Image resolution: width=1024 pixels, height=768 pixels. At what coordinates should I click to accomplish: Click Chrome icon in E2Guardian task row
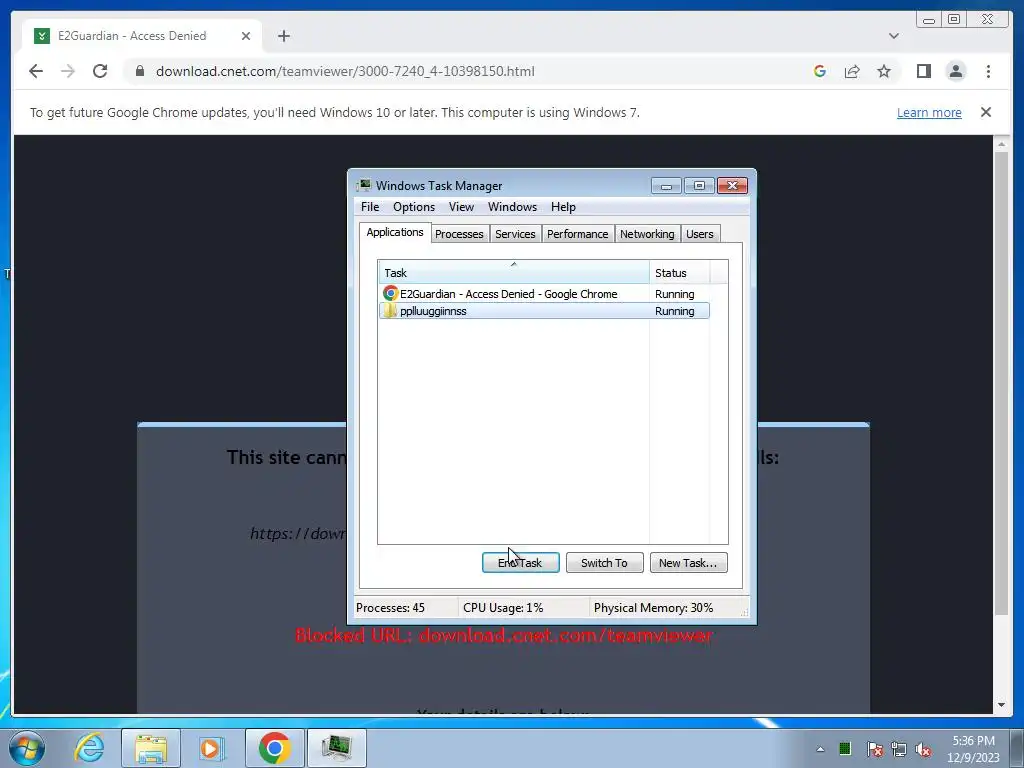(x=391, y=293)
